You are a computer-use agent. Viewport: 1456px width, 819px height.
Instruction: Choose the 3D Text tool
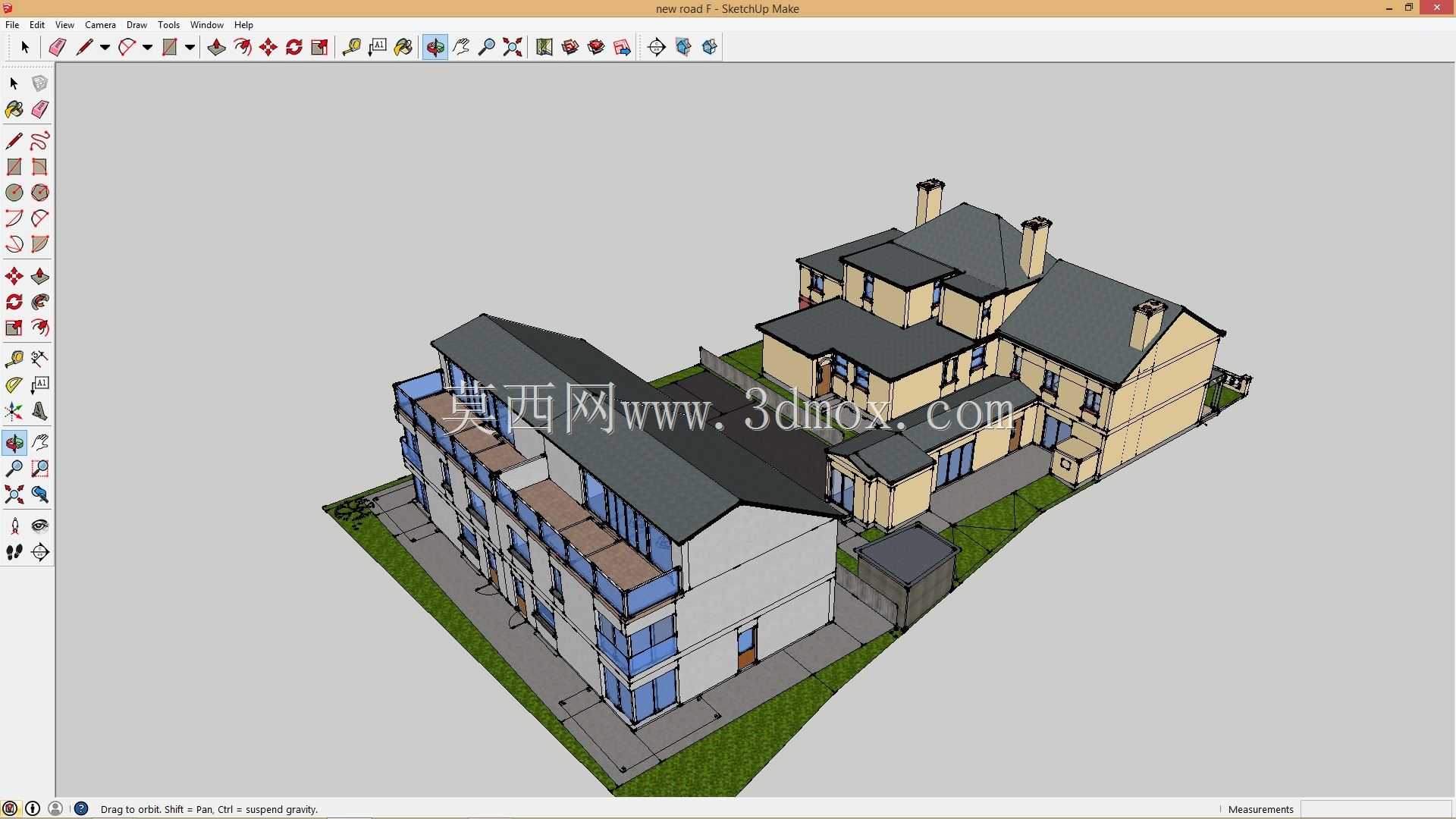pyautogui.click(x=40, y=412)
